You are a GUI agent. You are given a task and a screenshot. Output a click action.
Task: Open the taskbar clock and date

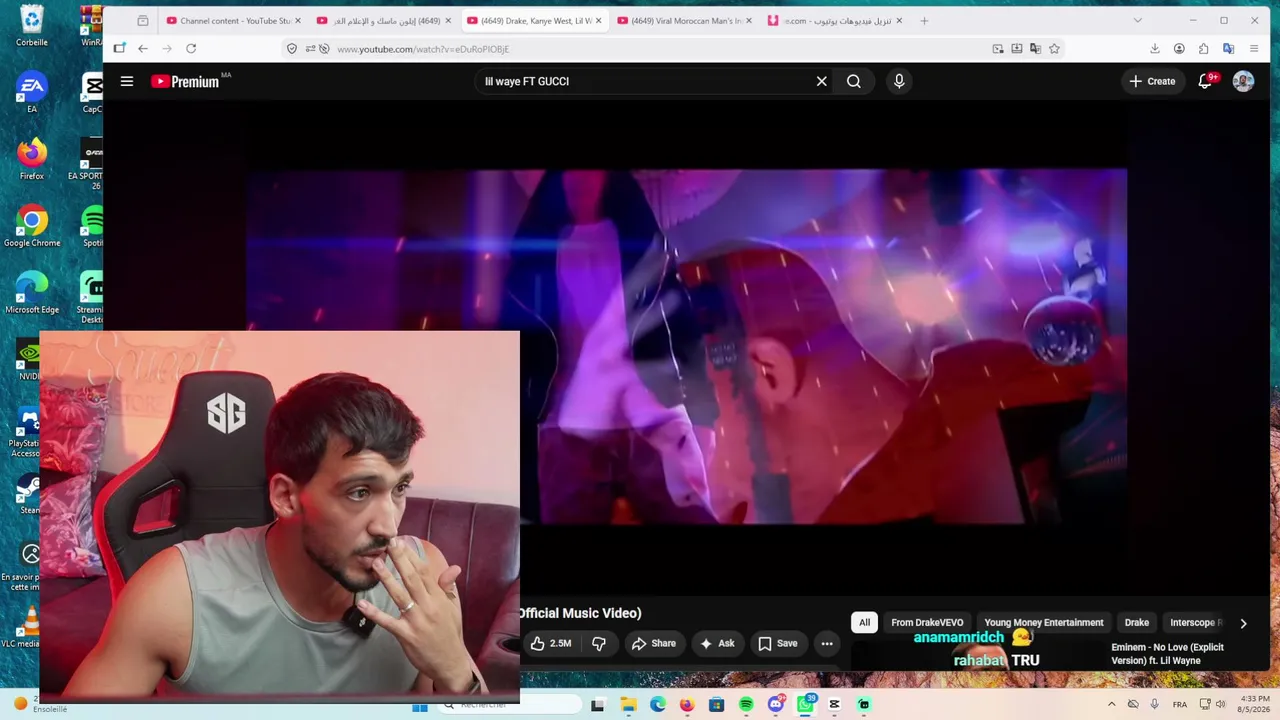[x=1255, y=704]
